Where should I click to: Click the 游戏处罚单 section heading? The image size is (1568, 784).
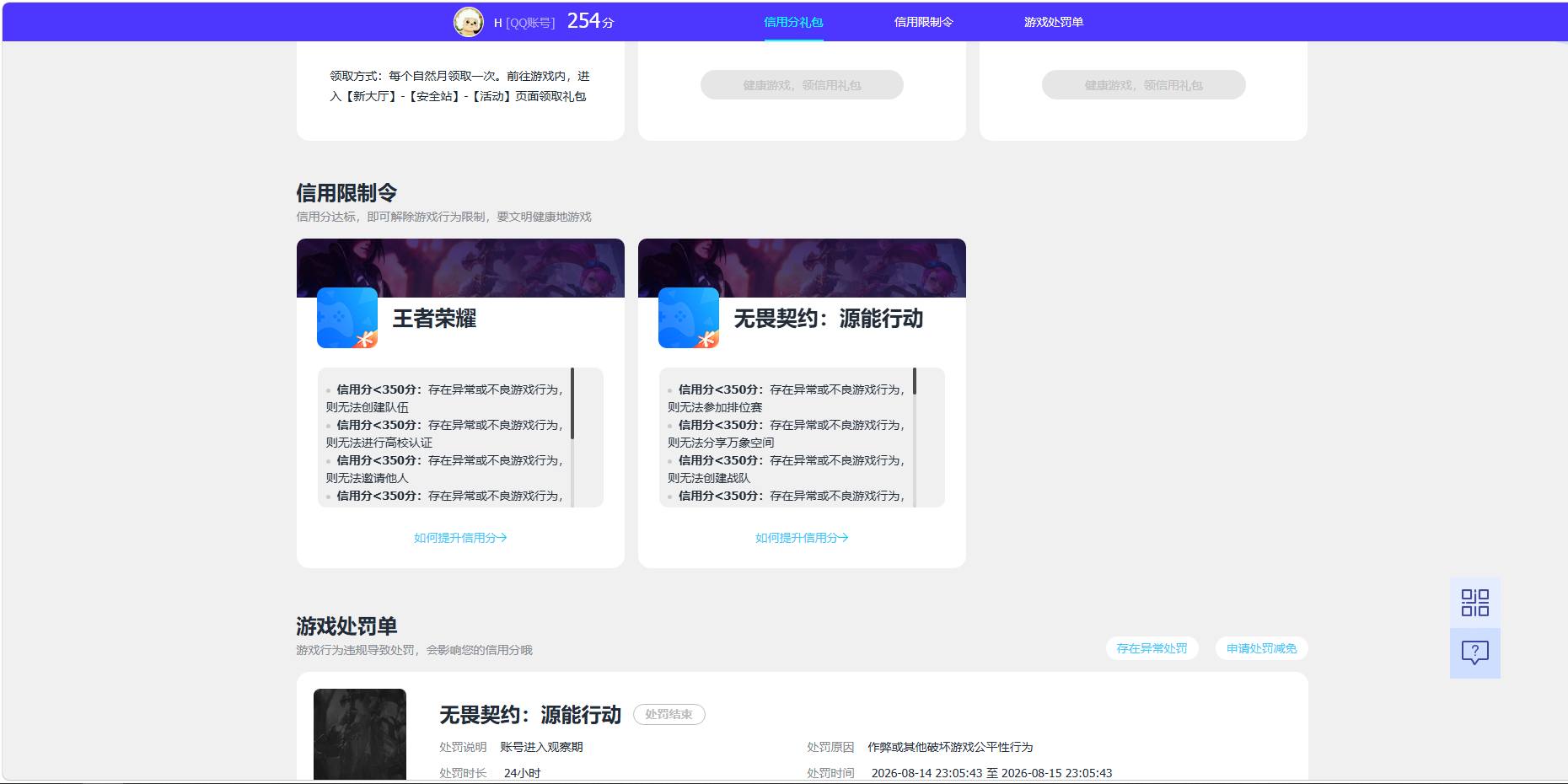[x=346, y=626]
